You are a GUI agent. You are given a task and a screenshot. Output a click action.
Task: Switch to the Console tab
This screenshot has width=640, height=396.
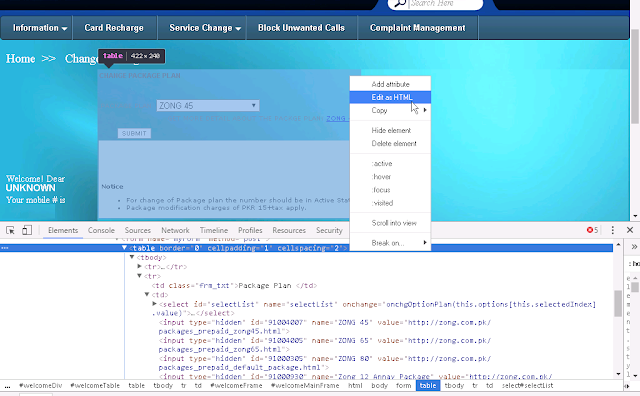coord(101,230)
